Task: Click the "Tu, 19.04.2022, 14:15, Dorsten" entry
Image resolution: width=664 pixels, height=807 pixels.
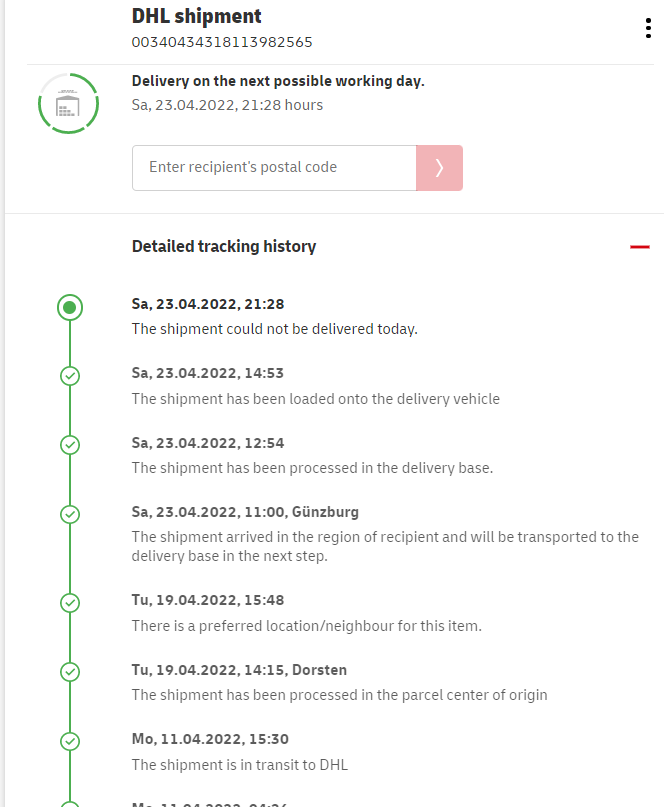Action: [239, 670]
